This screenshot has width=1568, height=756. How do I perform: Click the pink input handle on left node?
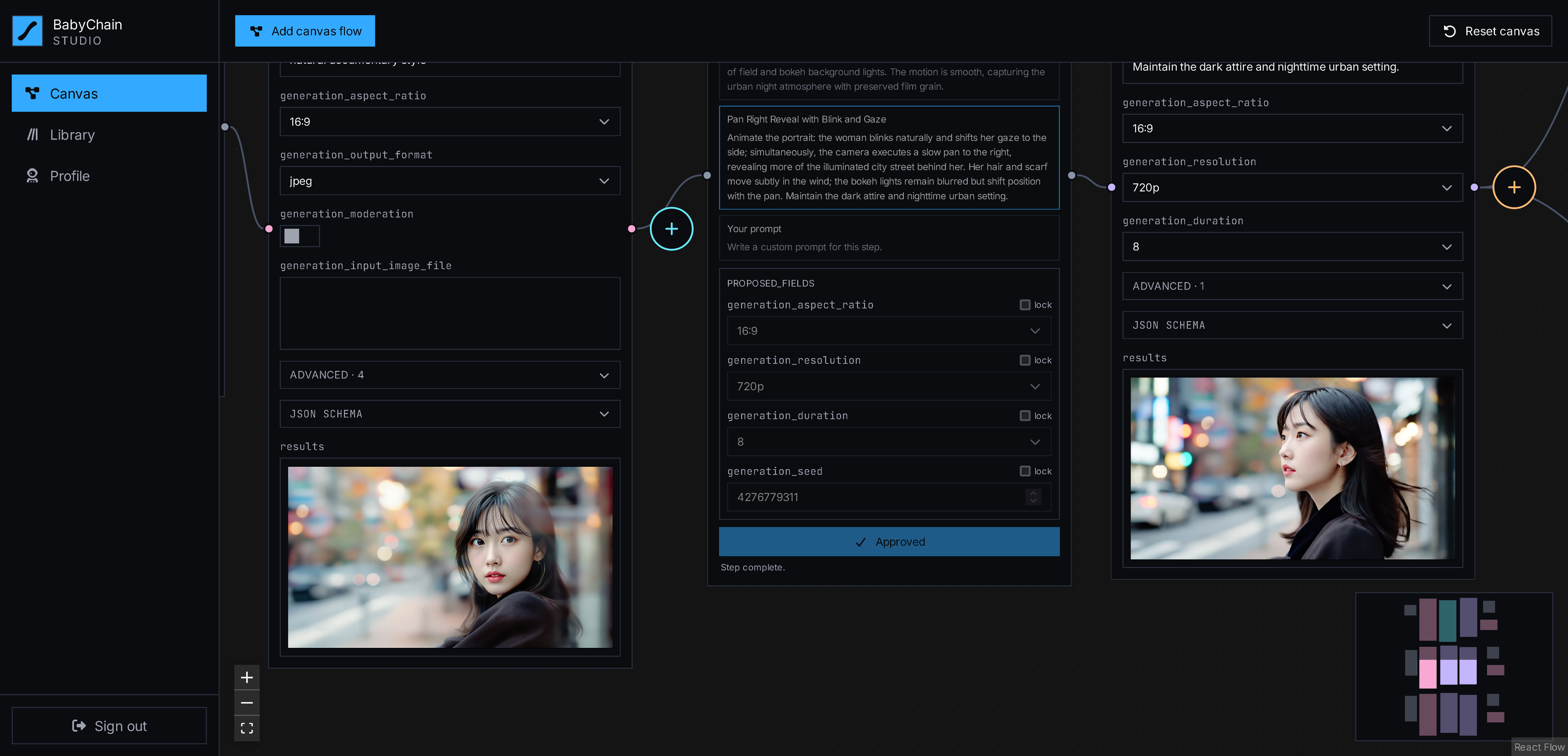(269, 229)
